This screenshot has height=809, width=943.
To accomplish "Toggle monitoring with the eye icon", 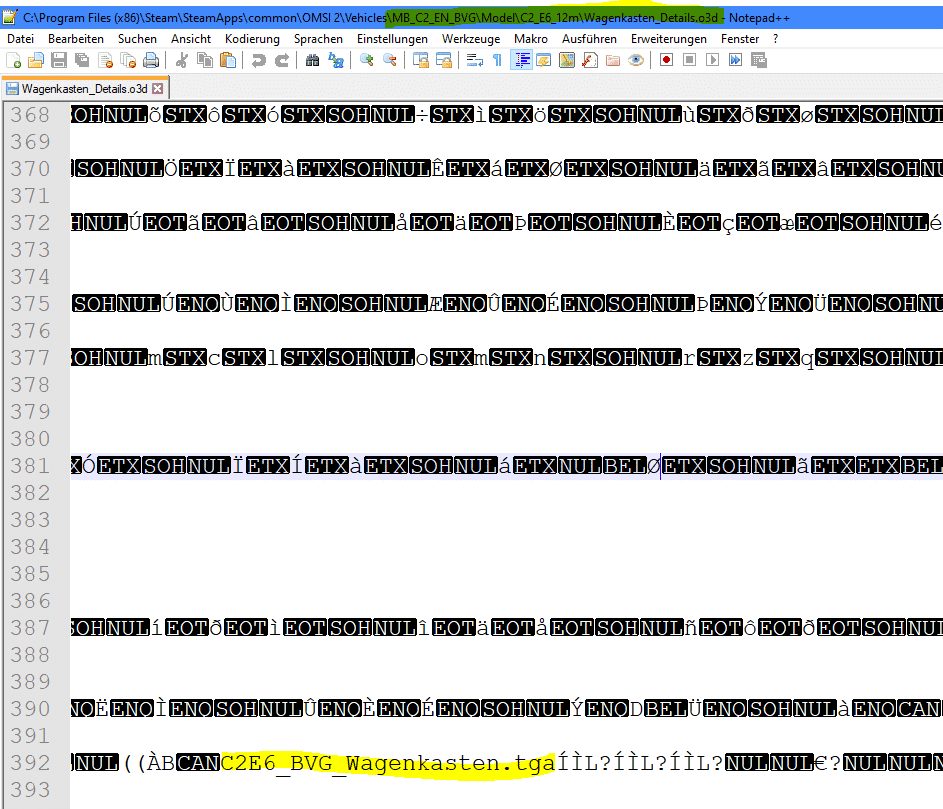I will (635, 60).
